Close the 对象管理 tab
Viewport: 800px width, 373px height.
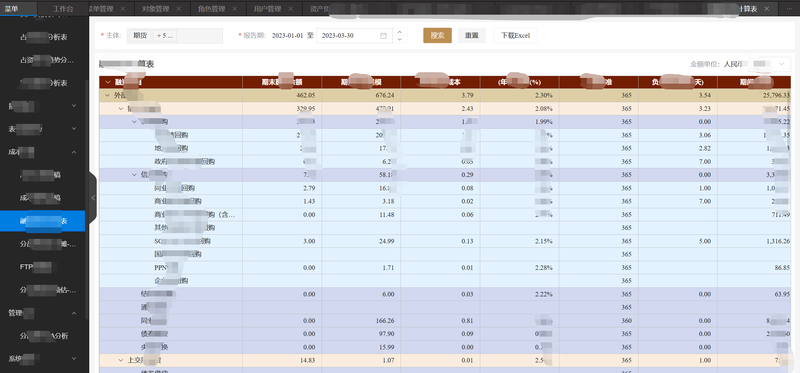(178, 9)
